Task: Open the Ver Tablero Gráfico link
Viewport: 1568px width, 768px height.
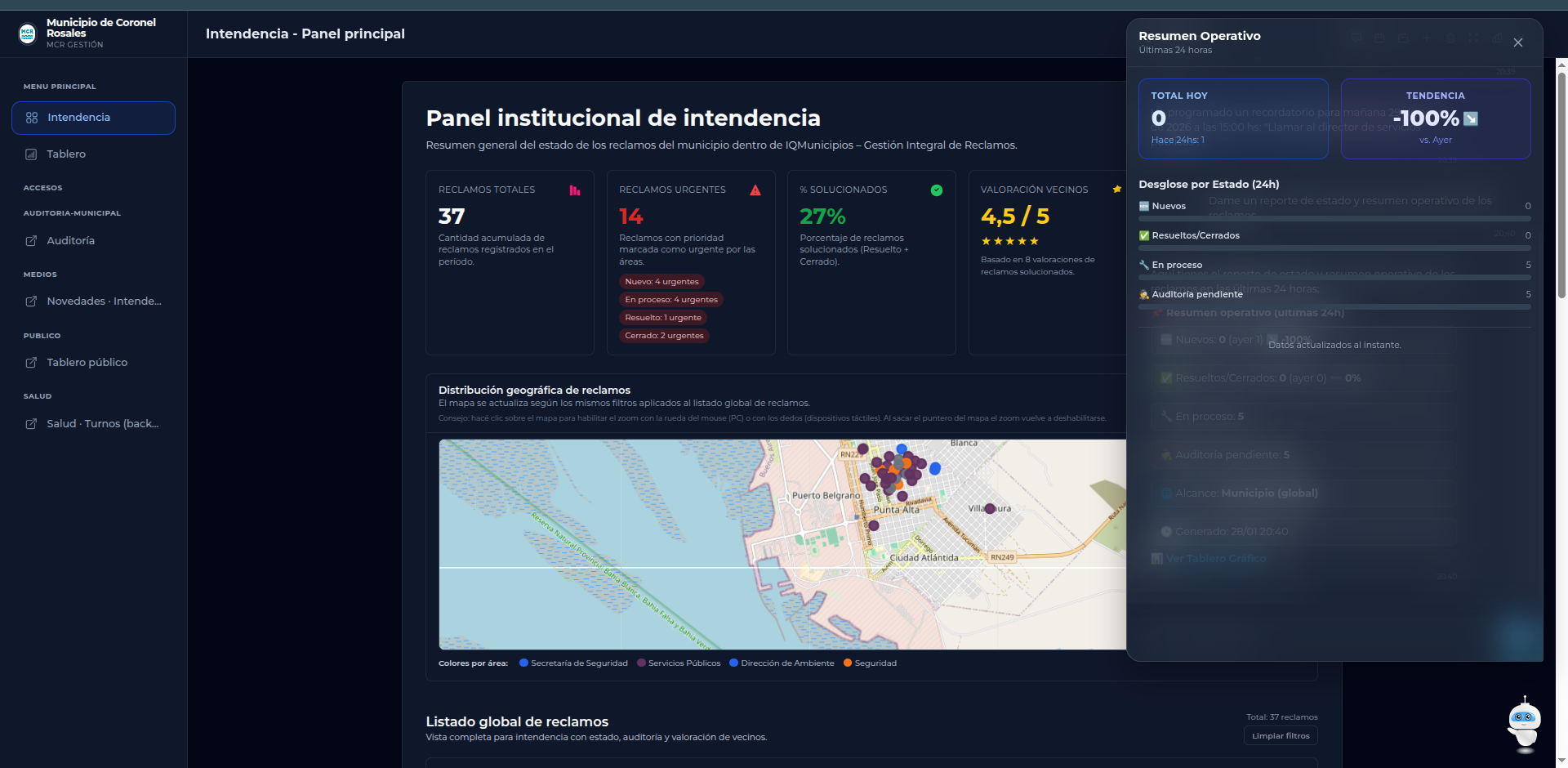Action: click(1216, 558)
